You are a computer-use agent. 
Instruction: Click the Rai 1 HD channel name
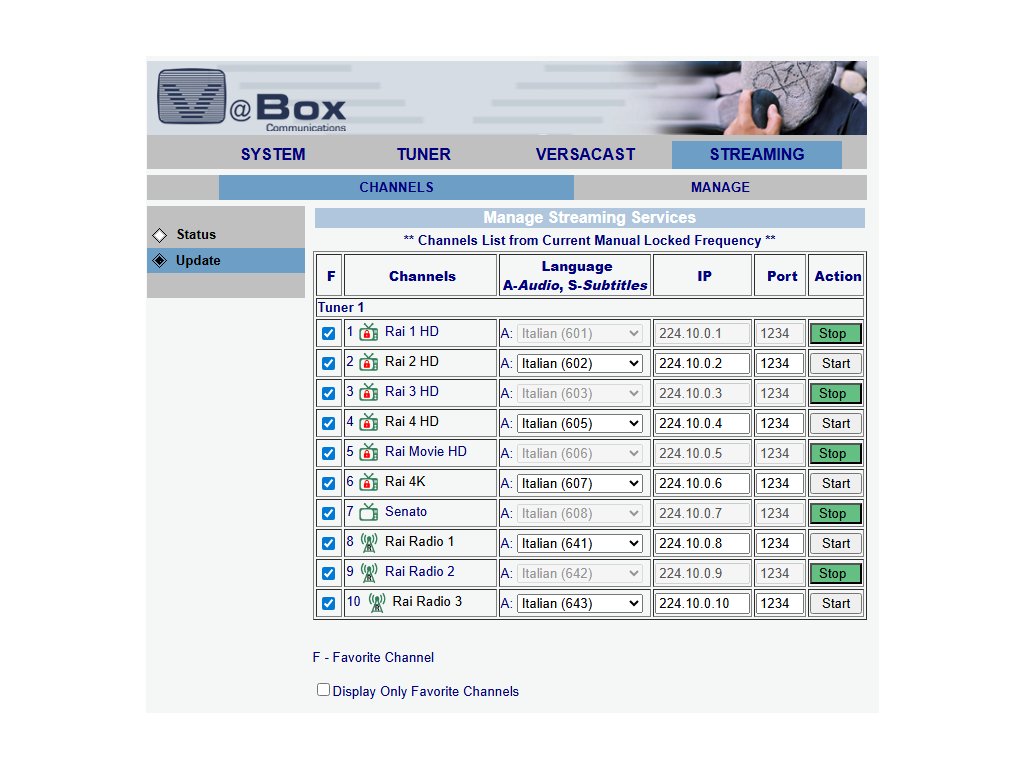411,332
